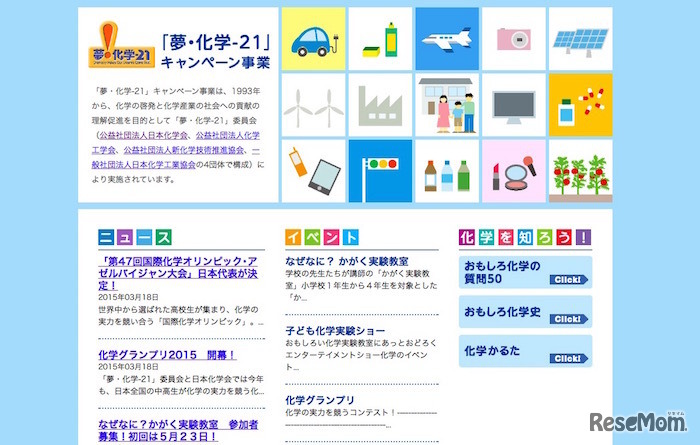The image size is (700, 445).
Task: Click the おもしろ化学の質問50 button
Action: tap(525, 272)
